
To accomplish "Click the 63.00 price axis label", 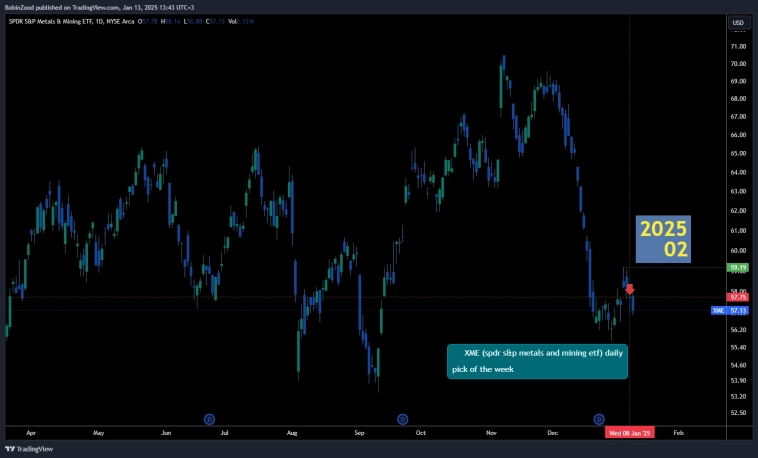I will (738, 192).
